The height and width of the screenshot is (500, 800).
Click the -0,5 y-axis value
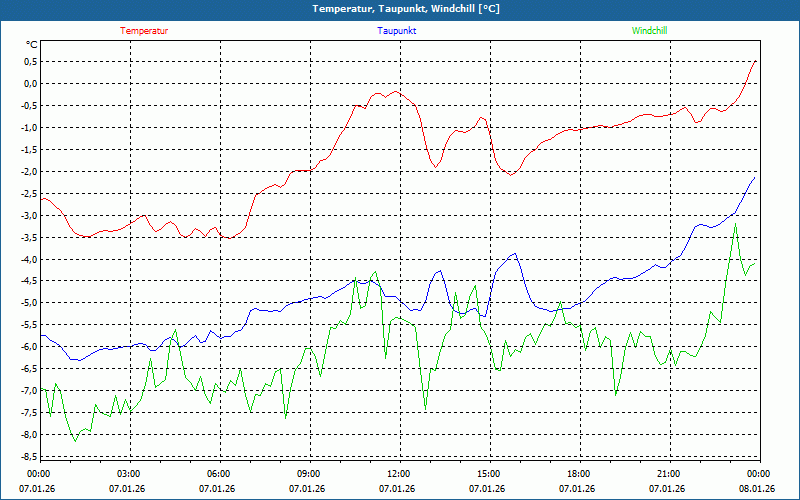(x=30, y=106)
